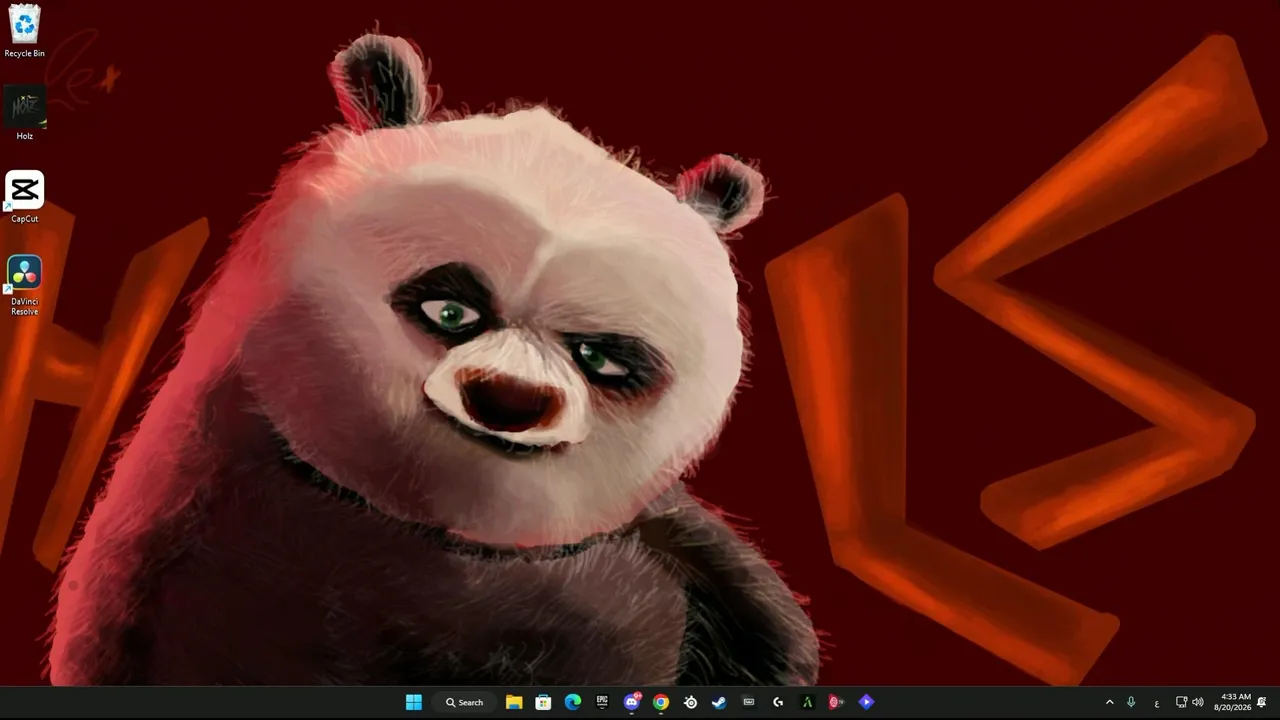
Task: Launch Steam from the taskbar
Action: [719, 702]
